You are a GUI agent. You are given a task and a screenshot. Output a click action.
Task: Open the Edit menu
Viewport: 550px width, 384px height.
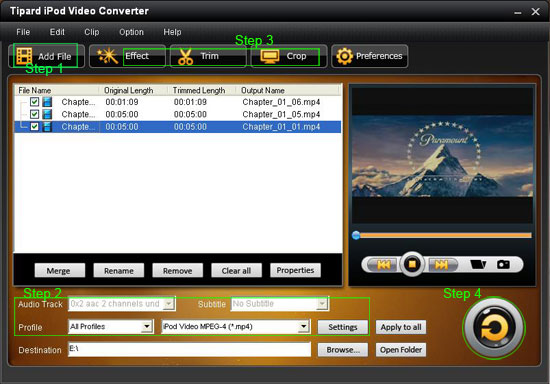[x=57, y=32]
